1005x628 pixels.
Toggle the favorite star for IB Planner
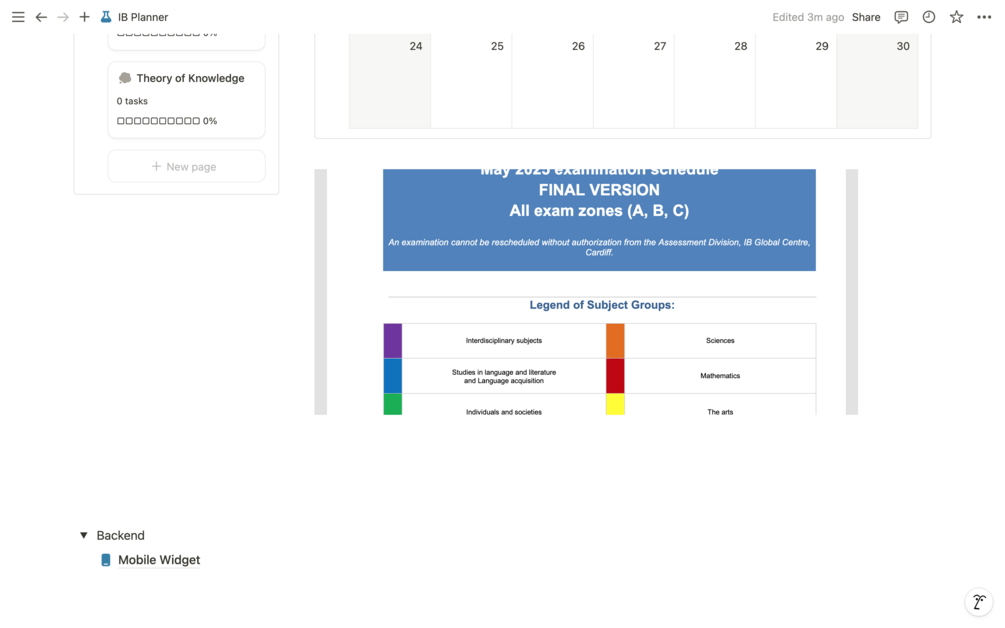(x=956, y=16)
